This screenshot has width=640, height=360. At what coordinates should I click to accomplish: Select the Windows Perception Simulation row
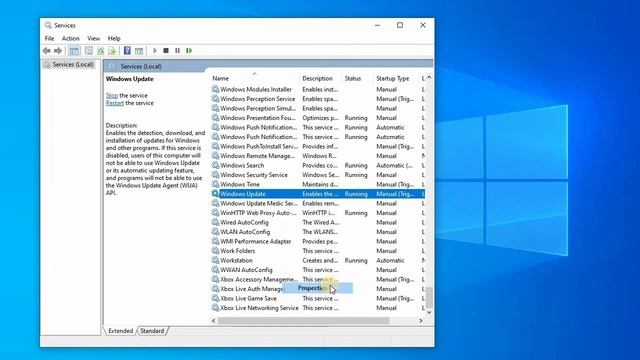(x=318, y=108)
